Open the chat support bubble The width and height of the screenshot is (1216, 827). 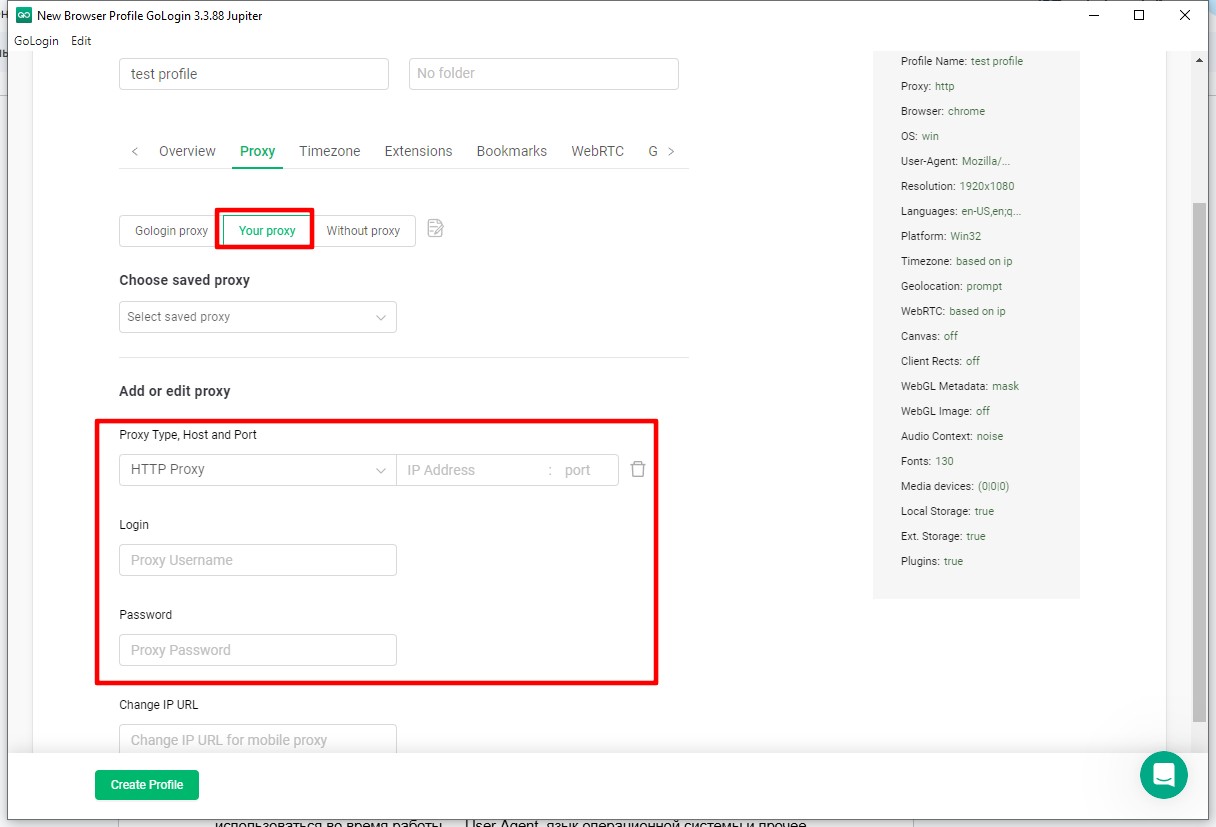pyautogui.click(x=1163, y=775)
